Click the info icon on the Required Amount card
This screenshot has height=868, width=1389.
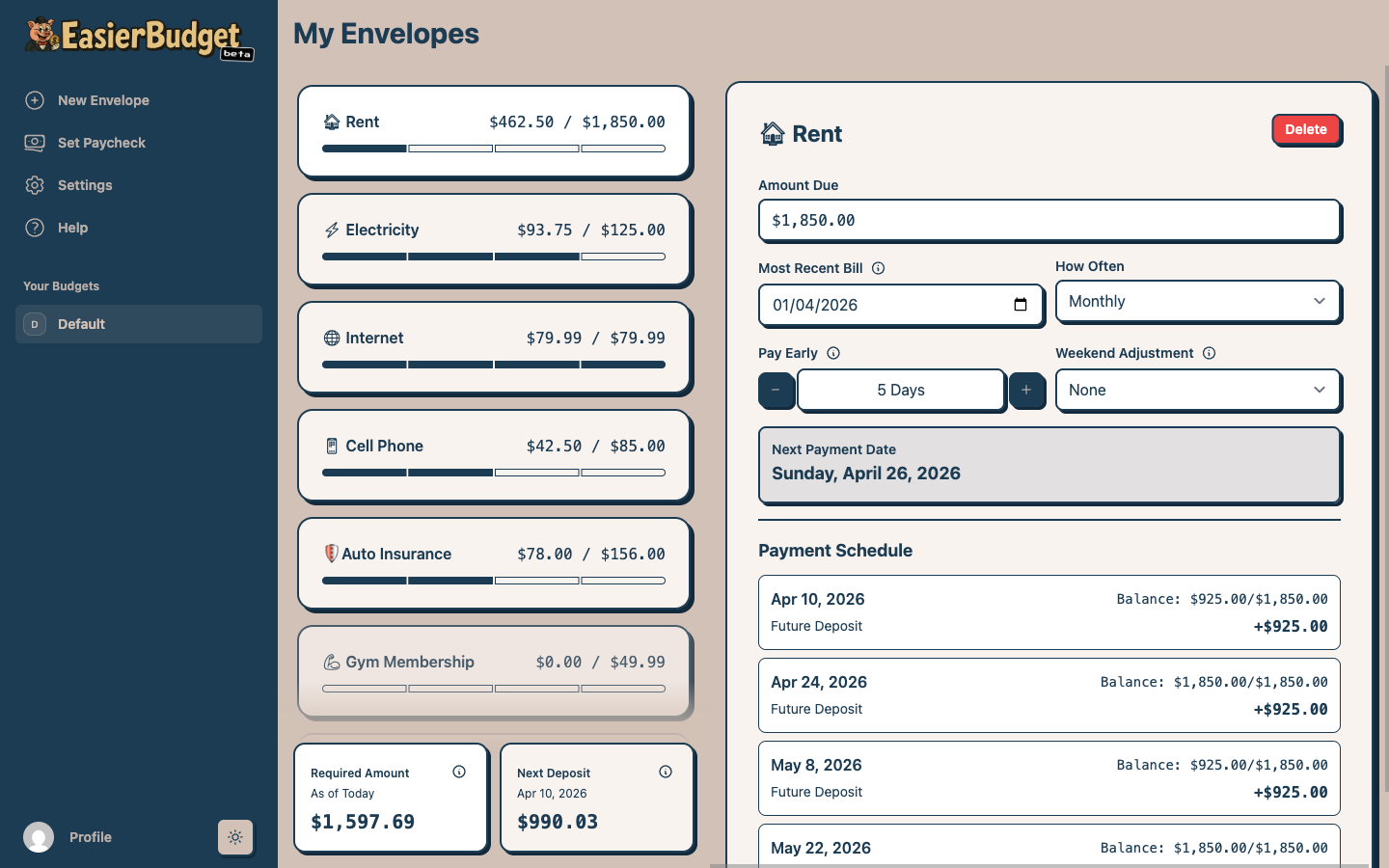click(x=459, y=772)
